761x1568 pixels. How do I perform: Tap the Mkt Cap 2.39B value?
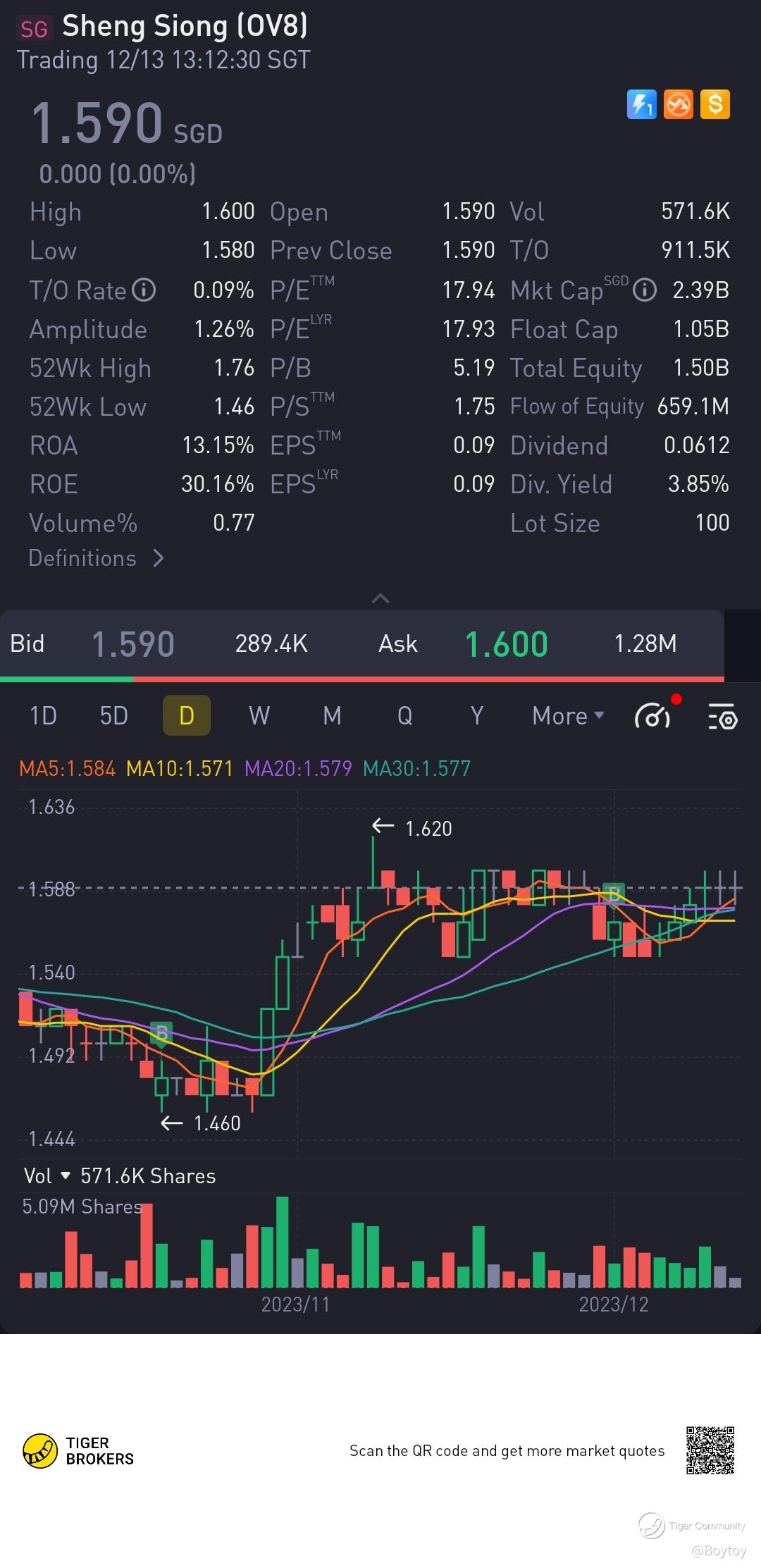click(701, 290)
